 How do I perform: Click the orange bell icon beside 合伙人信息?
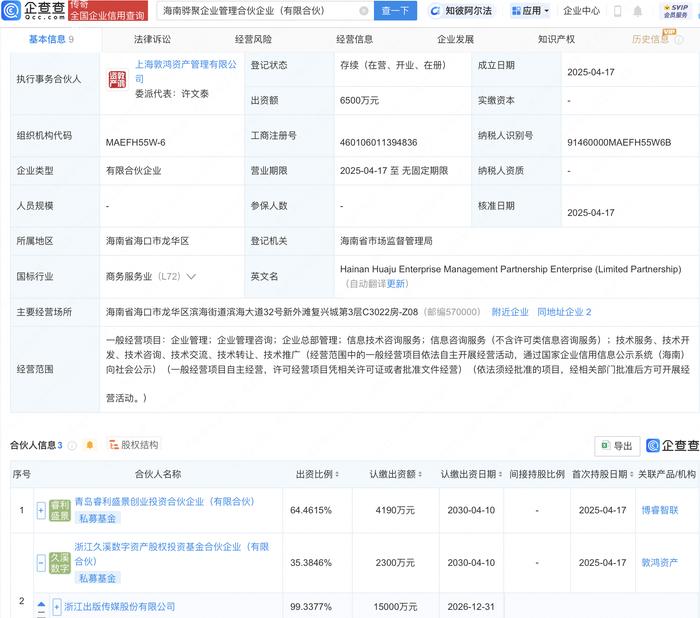(90, 445)
